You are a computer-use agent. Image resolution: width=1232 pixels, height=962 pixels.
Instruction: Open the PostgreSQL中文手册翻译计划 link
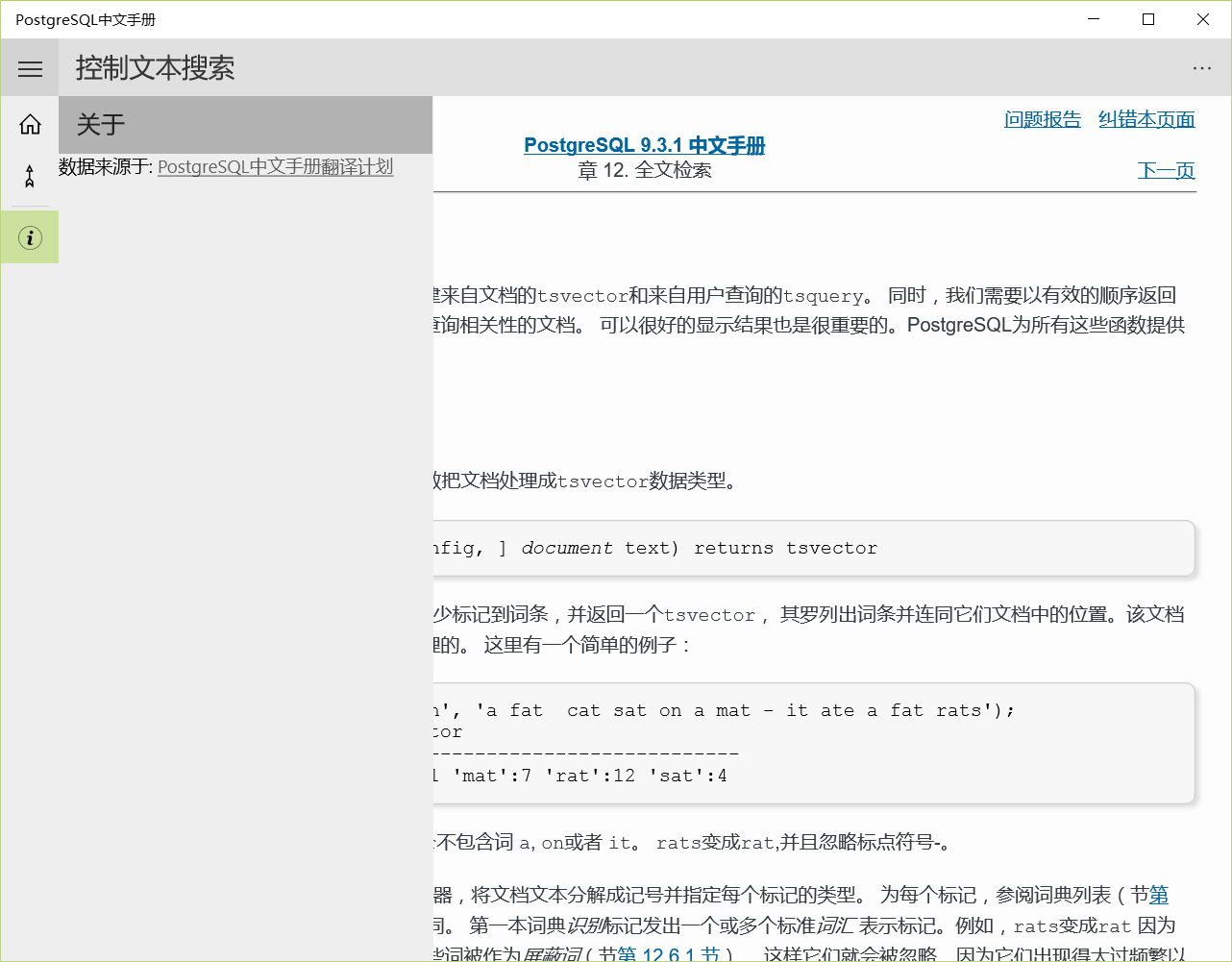coord(276,166)
